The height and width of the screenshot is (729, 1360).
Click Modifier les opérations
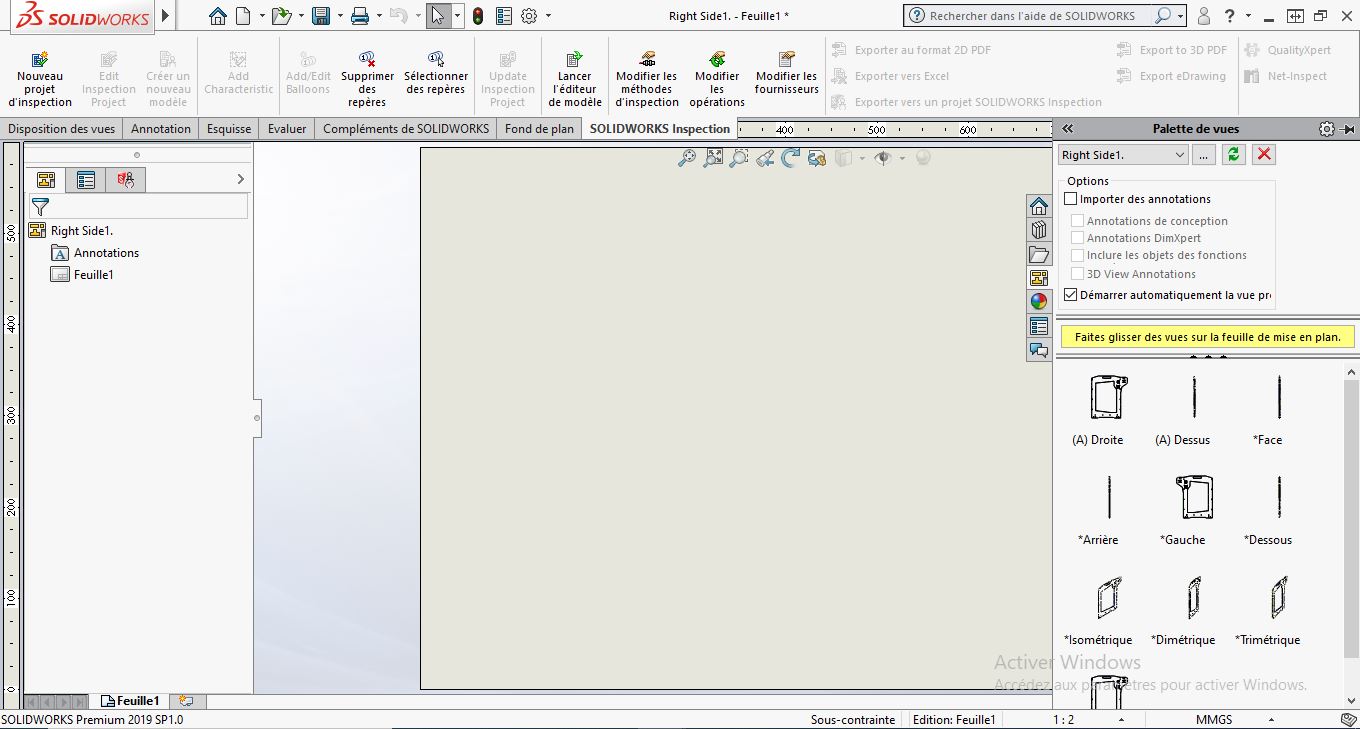(717, 80)
